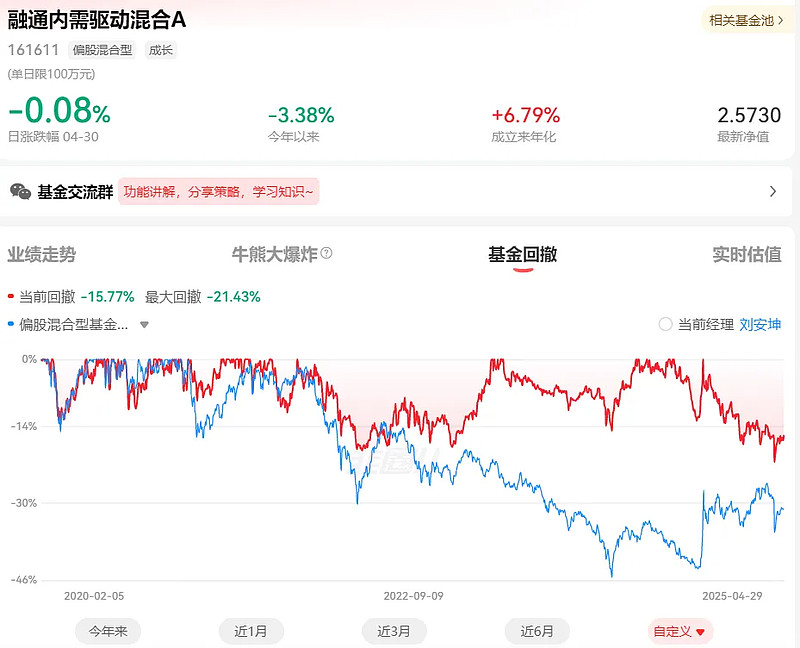800x648 pixels.
Task: Switch to the 实时估值 tab
Action: pos(747,254)
